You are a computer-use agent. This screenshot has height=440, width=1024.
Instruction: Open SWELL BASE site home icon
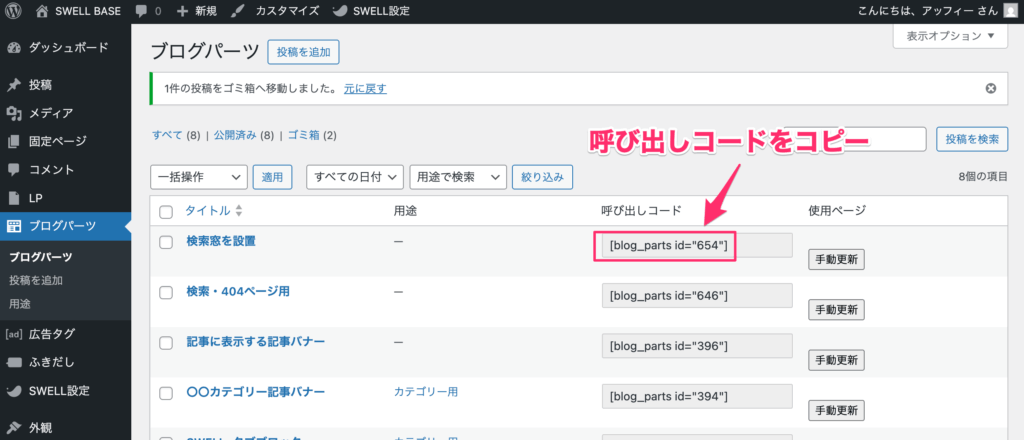(x=41, y=11)
